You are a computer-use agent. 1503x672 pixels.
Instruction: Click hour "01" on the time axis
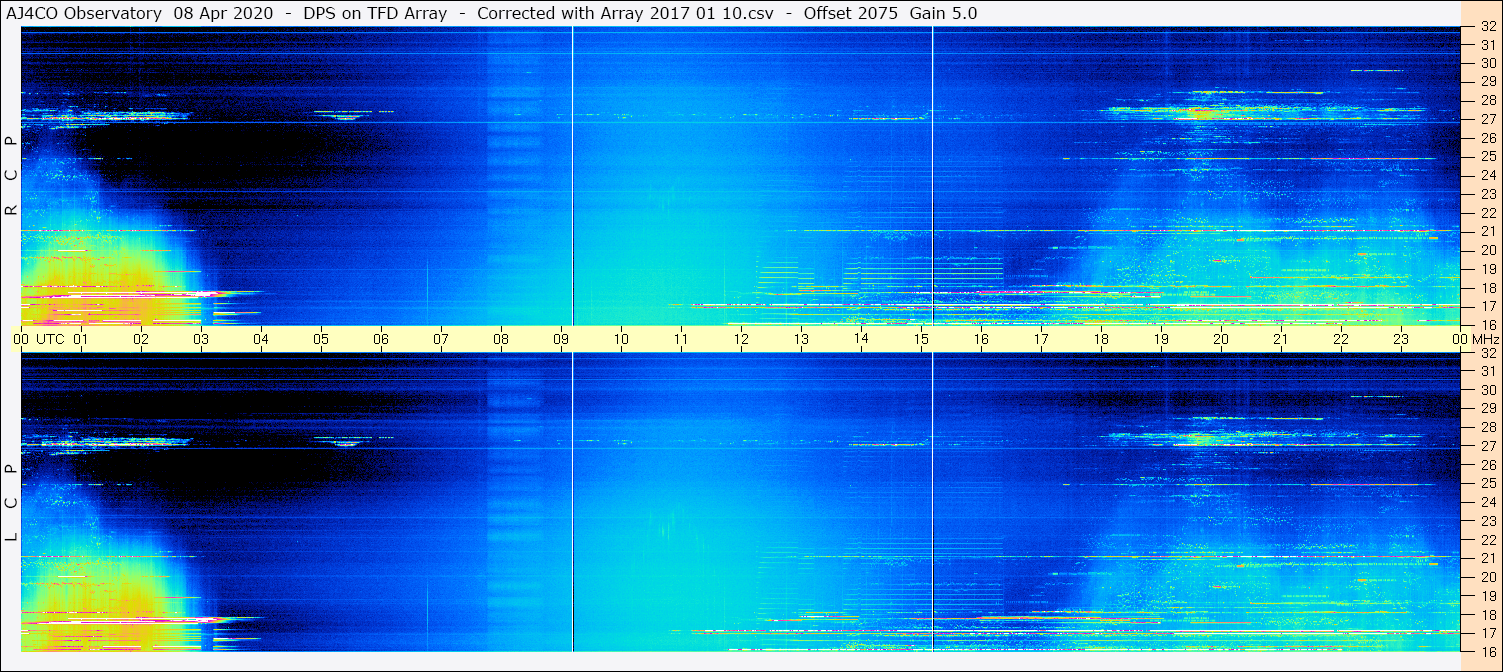(x=81, y=339)
